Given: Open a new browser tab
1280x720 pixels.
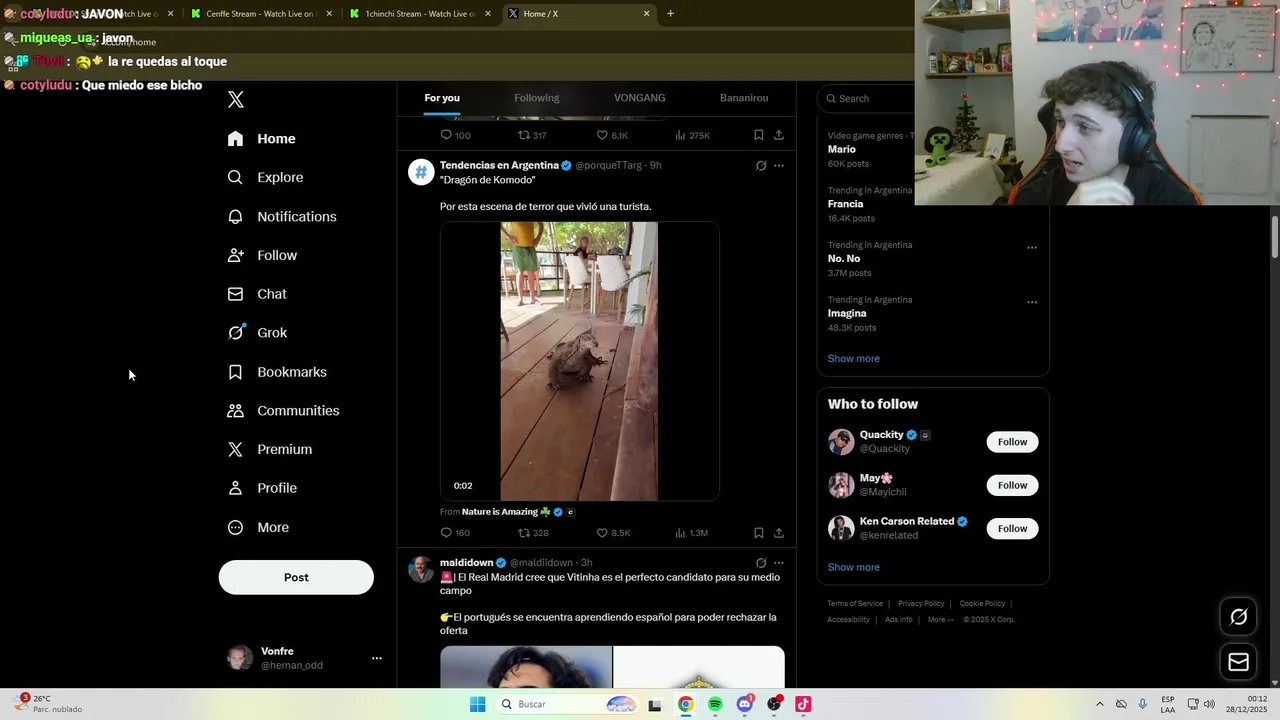Looking at the screenshot, I should click(670, 14).
